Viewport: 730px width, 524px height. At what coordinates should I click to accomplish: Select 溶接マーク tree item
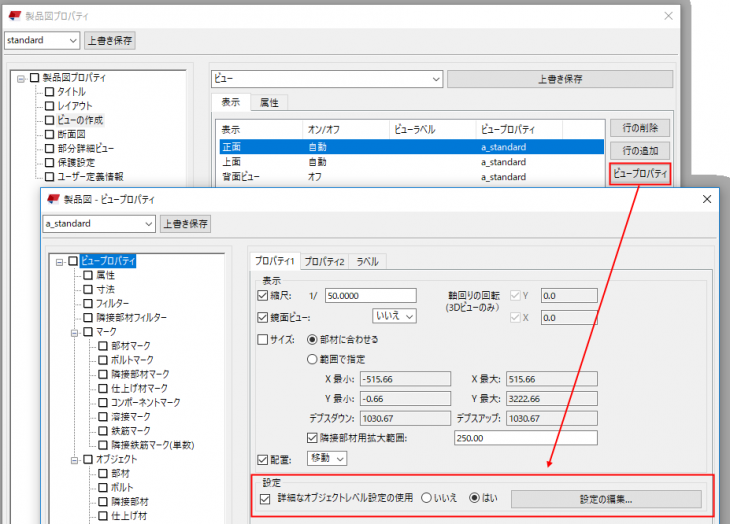(x=131, y=417)
